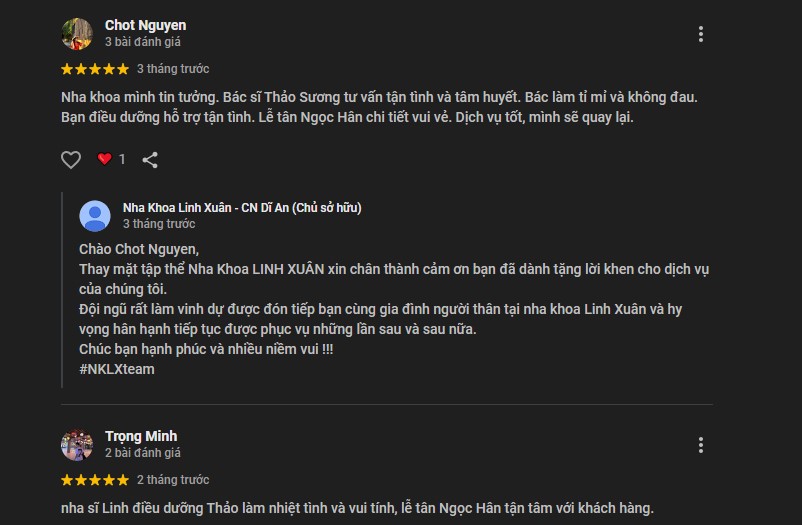Open Trọng Minh's profile picture
Screen dimensions: 802x525
coord(77,445)
